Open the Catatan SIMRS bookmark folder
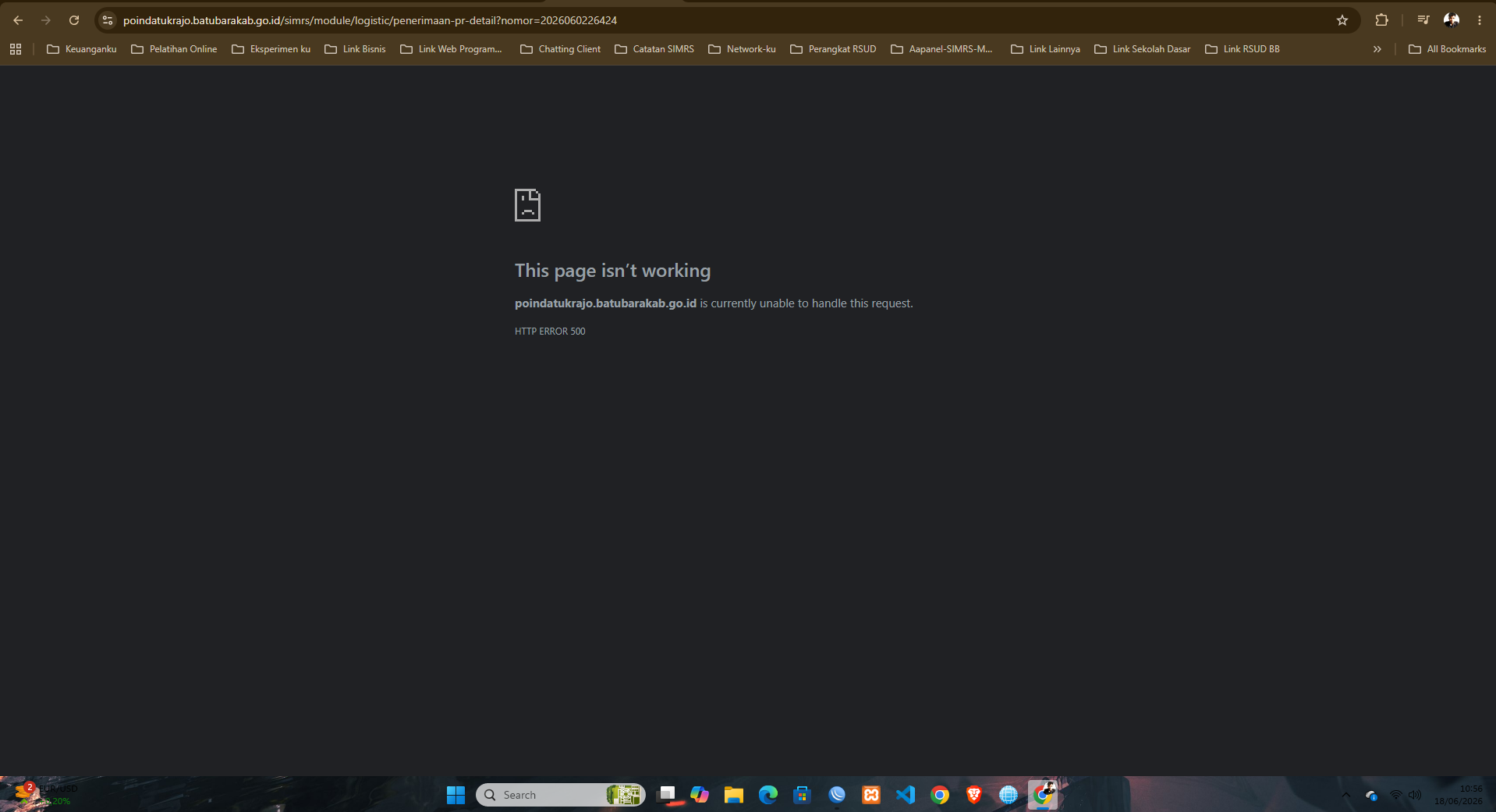 coord(654,49)
